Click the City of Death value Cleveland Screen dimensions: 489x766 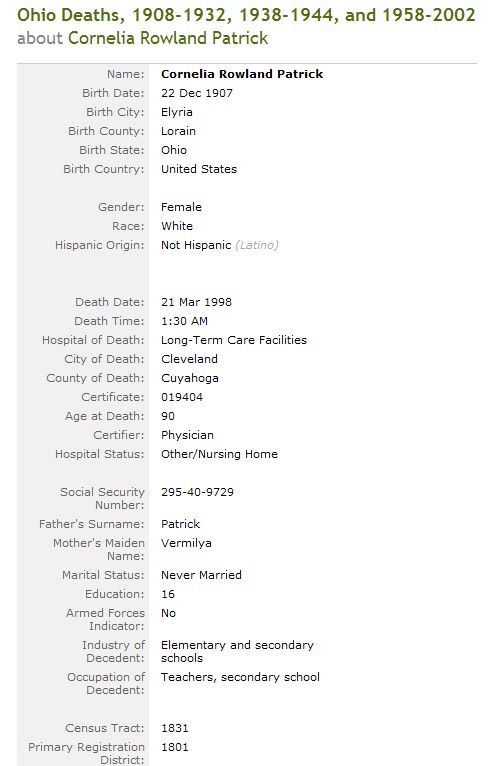coord(190,359)
